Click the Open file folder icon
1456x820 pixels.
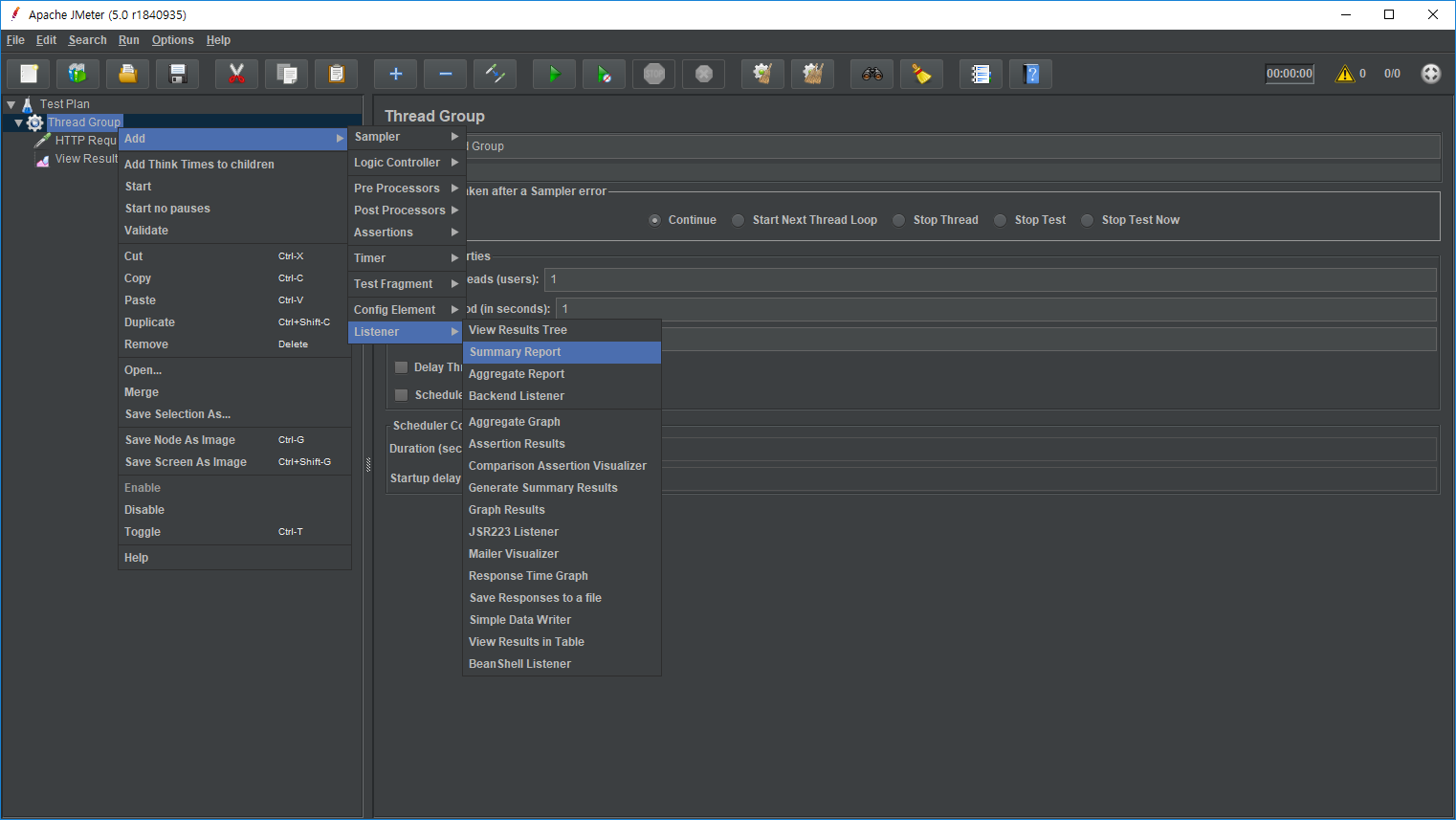(128, 74)
